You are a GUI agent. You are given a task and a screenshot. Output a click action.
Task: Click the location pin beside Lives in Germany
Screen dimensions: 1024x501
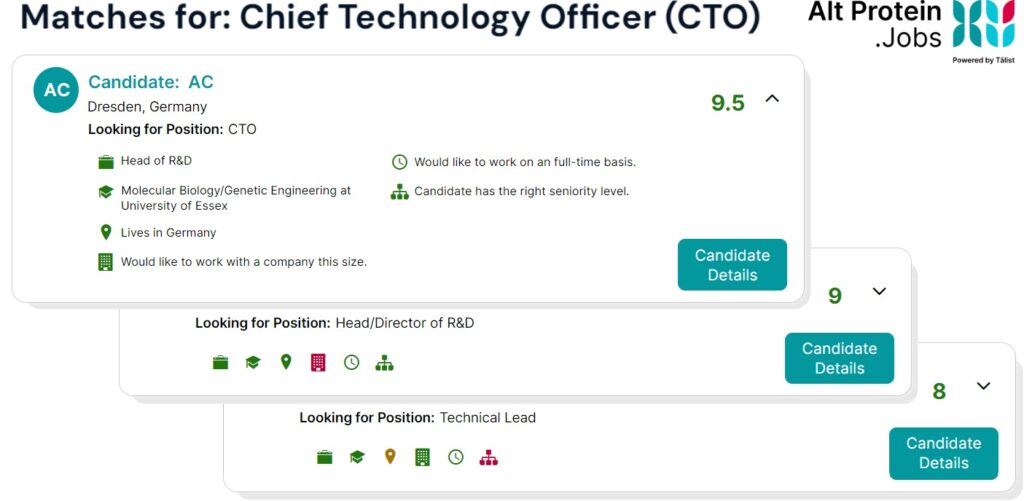point(105,232)
